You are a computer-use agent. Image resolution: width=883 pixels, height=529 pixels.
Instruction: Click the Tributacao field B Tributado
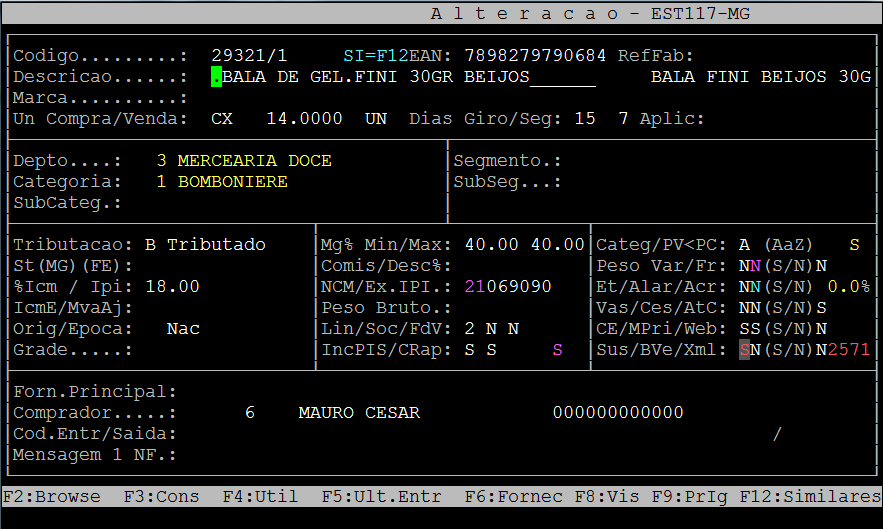click(x=205, y=245)
